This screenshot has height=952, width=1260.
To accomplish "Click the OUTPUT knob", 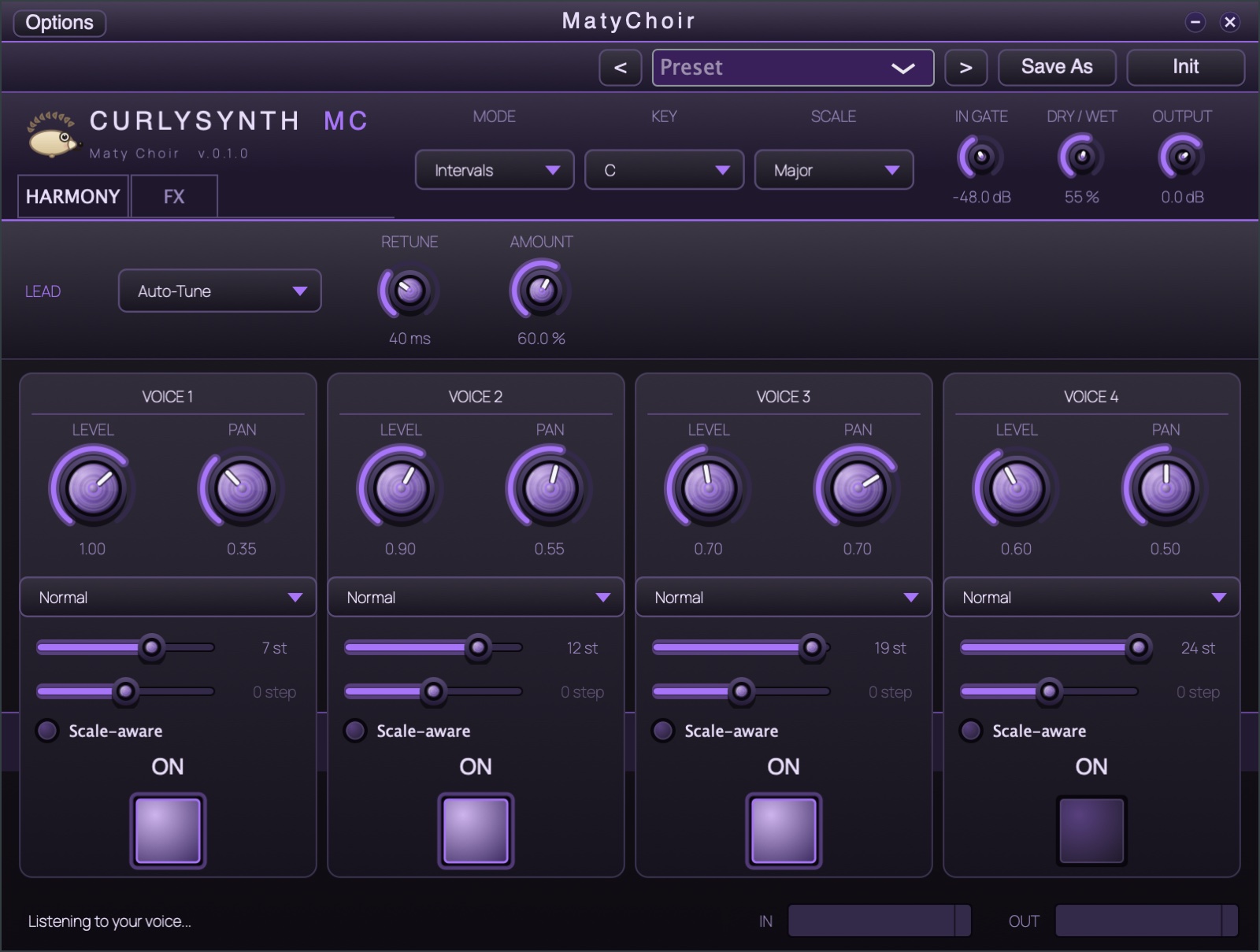I will pyautogui.click(x=1182, y=157).
